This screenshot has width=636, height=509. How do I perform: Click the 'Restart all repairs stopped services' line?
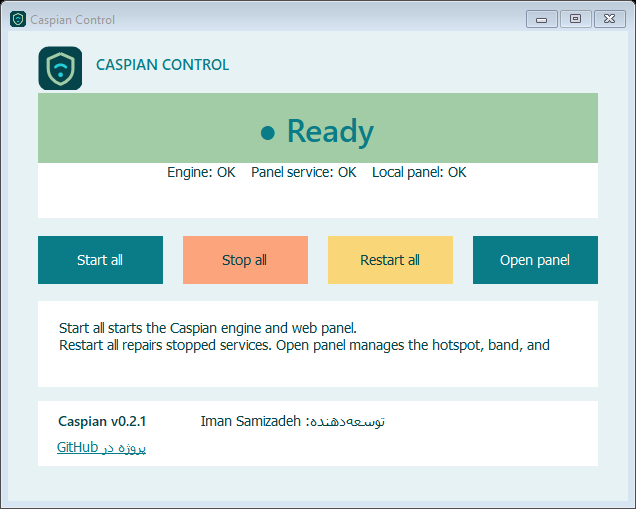coord(304,345)
